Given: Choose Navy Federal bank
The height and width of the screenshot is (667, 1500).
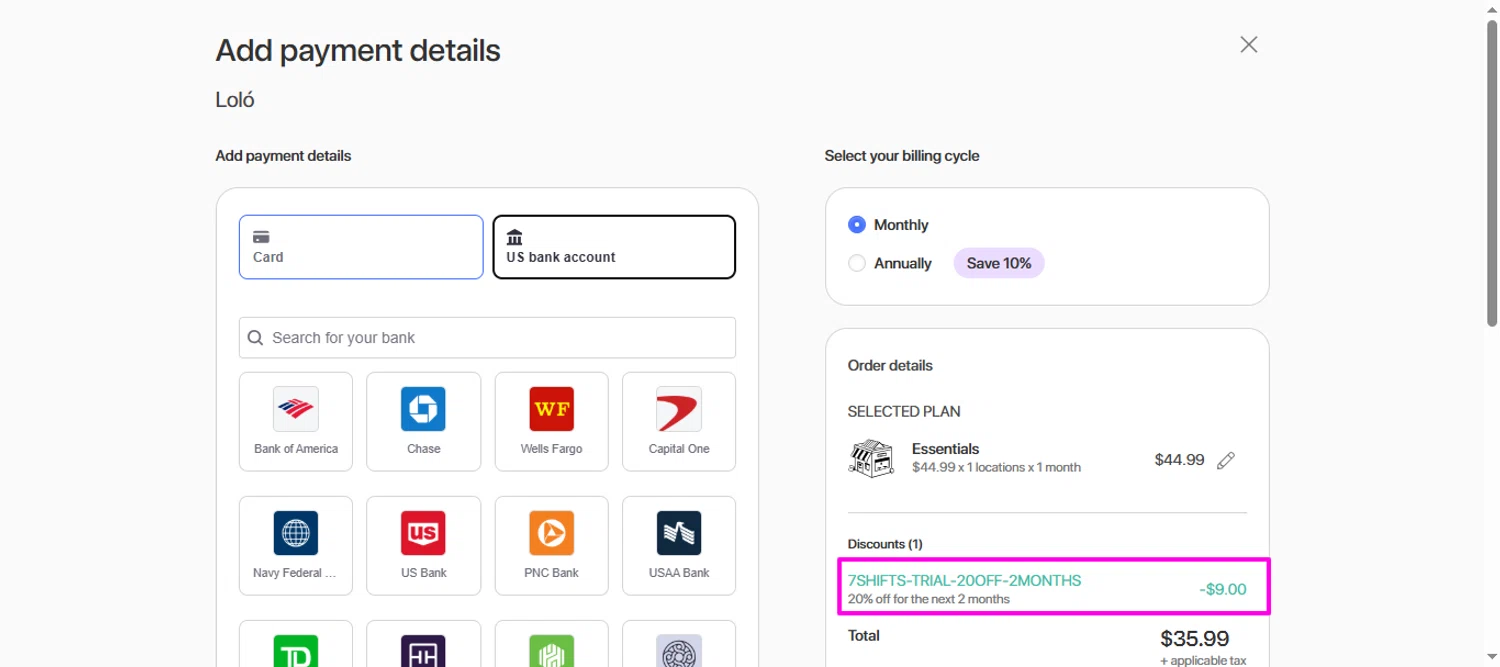Looking at the screenshot, I should tap(296, 546).
